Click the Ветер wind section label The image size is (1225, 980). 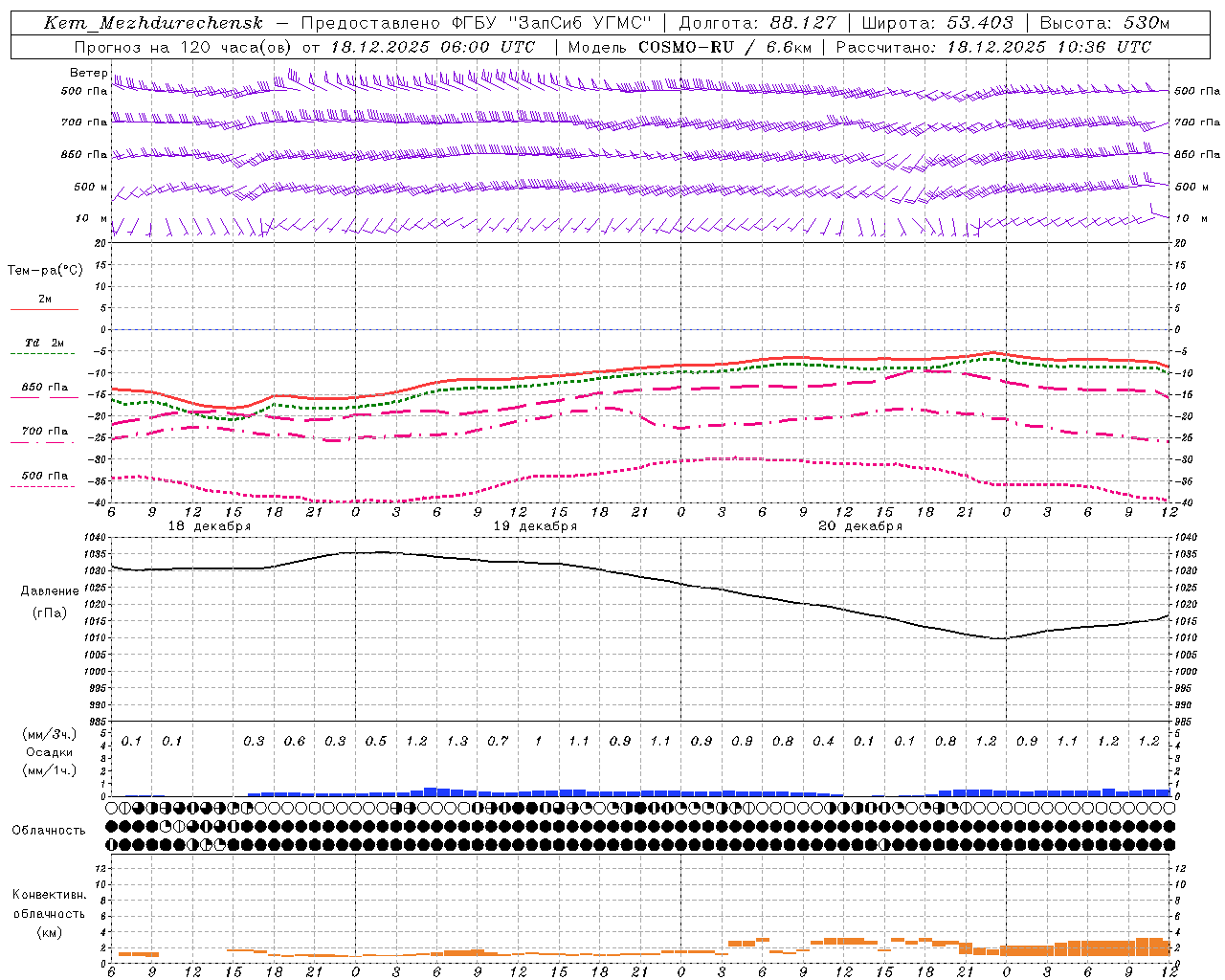click(x=89, y=73)
